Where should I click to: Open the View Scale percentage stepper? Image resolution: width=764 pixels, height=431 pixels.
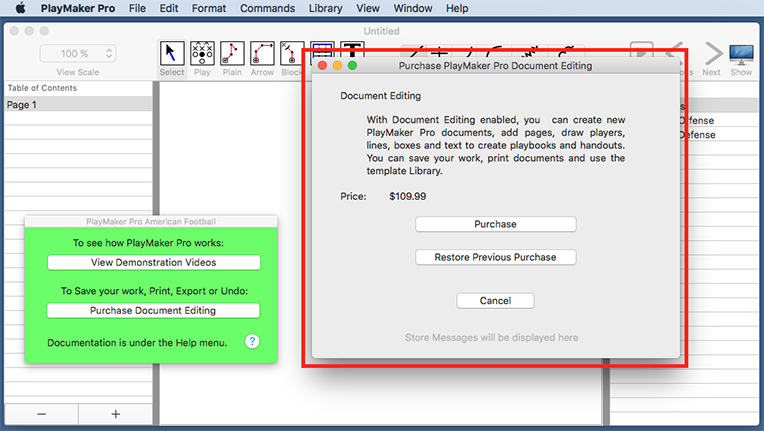point(109,53)
